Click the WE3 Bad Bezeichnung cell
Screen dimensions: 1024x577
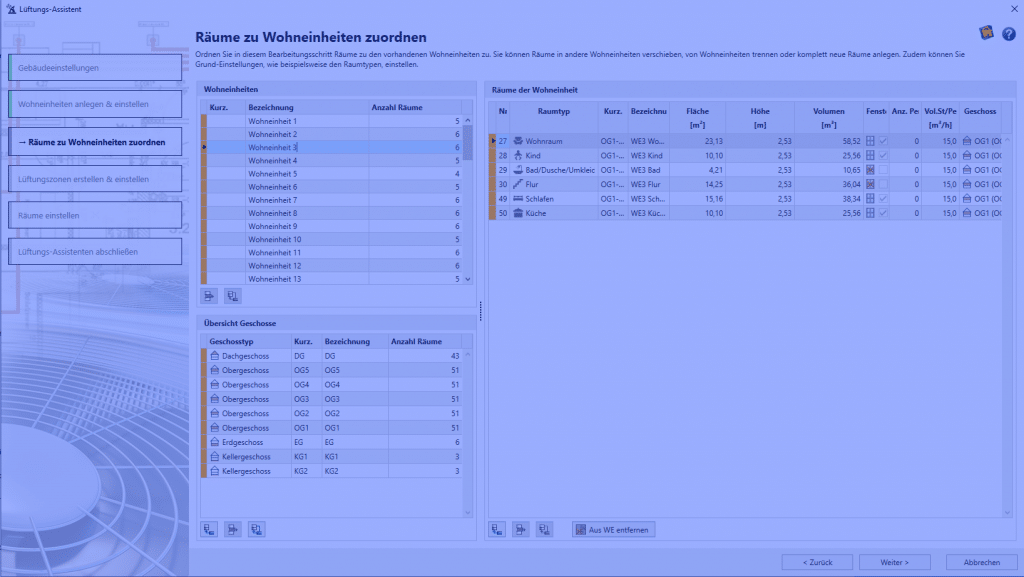(648, 170)
